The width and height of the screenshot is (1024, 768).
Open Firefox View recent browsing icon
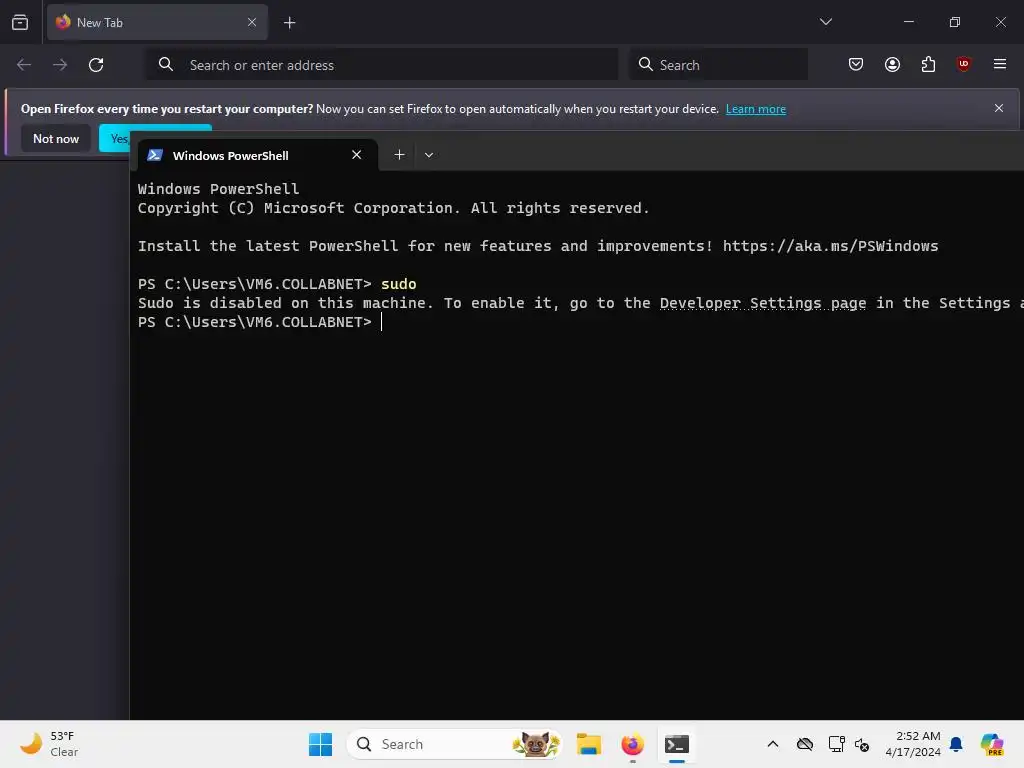click(20, 22)
